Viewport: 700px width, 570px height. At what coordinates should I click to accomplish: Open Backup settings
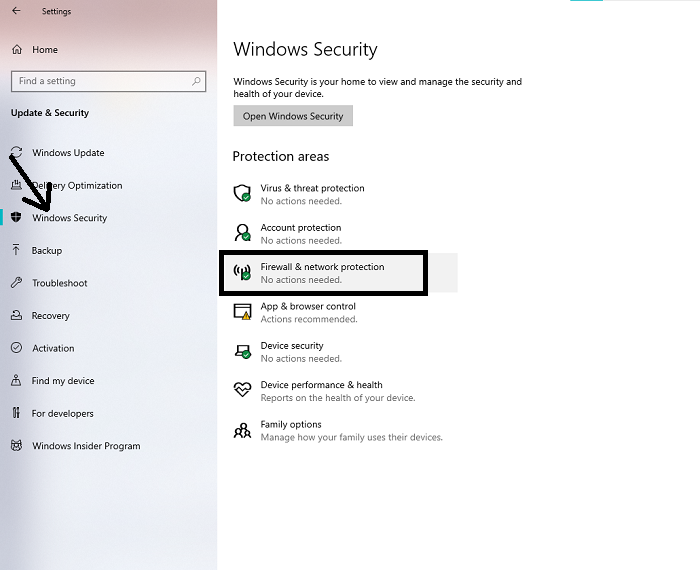(x=46, y=250)
